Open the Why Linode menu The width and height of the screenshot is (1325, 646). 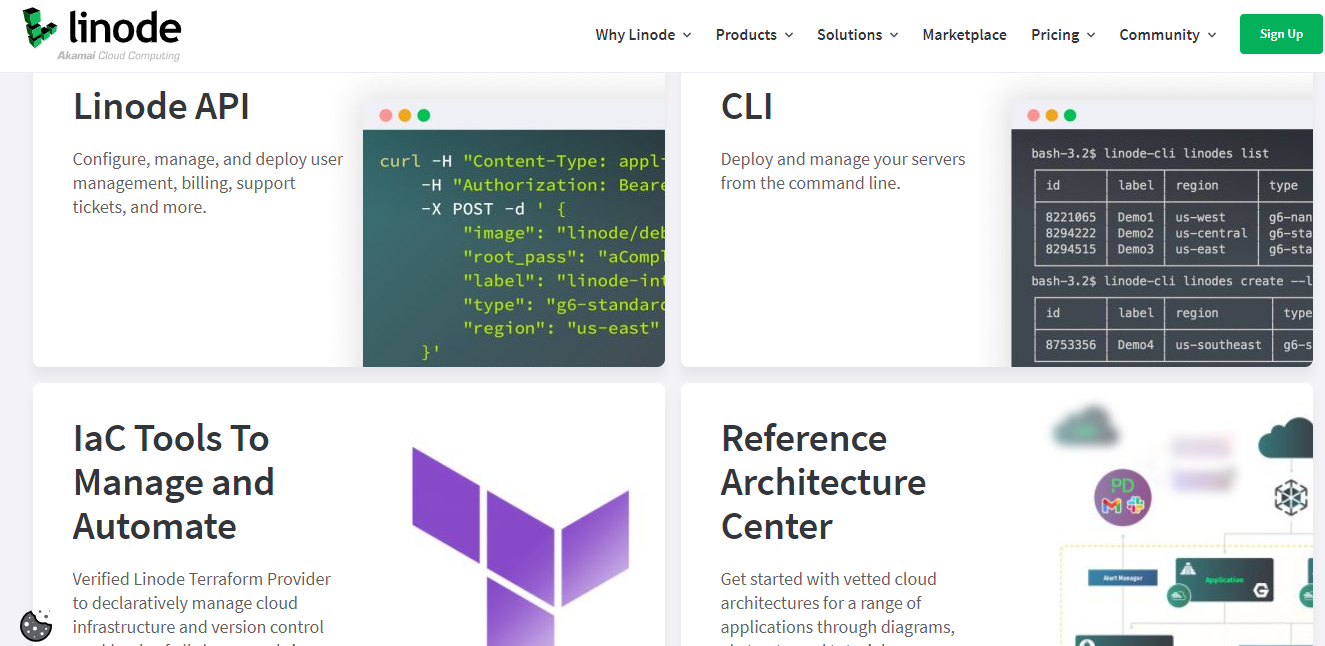pyautogui.click(x=643, y=35)
